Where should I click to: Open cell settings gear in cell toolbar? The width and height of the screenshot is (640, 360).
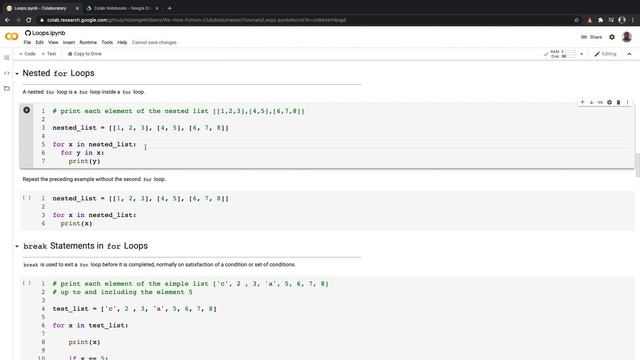click(x=609, y=102)
